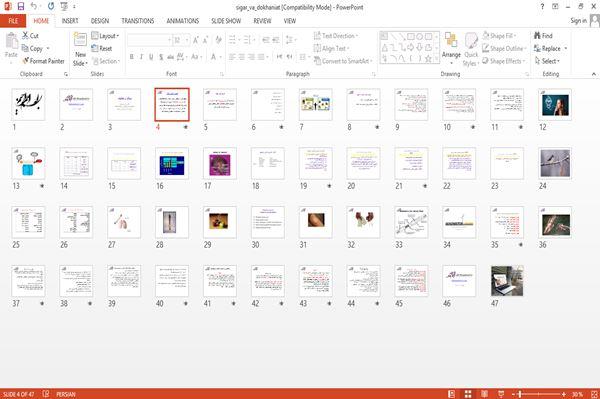Open the Section dropdown

(106, 61)
